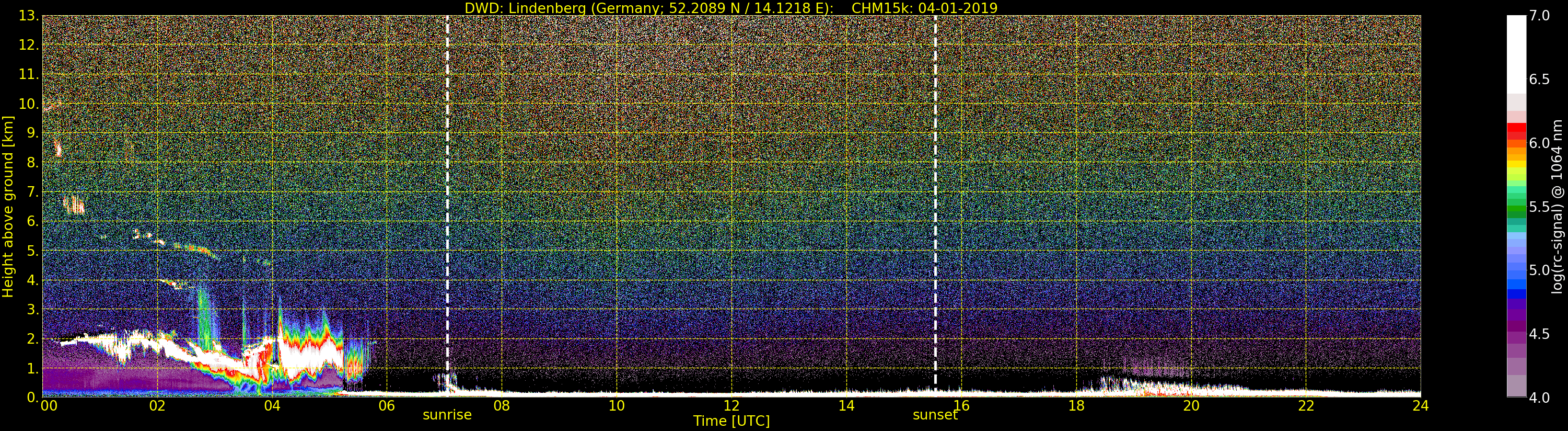The image size is (1568, 431).
Task: Click the time axis tick label 20
Action: click(x=1191, y=406)
